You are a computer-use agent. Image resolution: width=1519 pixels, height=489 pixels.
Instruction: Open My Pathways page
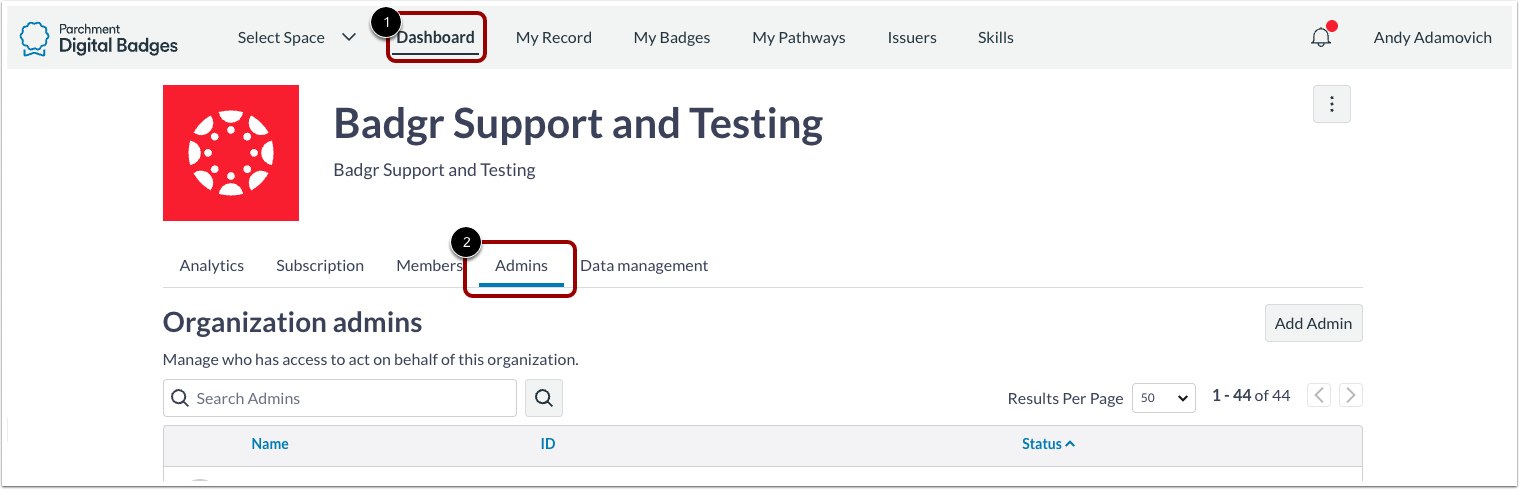(799, 38)
